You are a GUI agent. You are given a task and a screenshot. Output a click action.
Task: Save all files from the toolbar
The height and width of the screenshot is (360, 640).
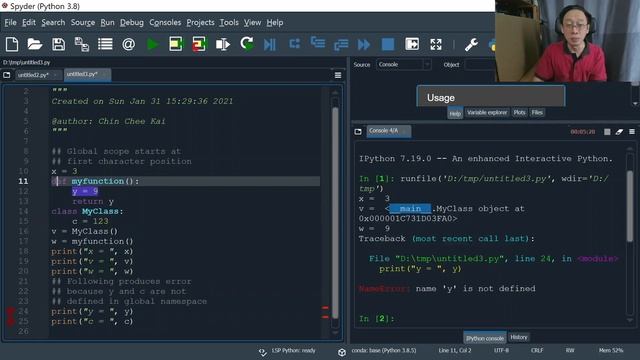pos(82,44)
